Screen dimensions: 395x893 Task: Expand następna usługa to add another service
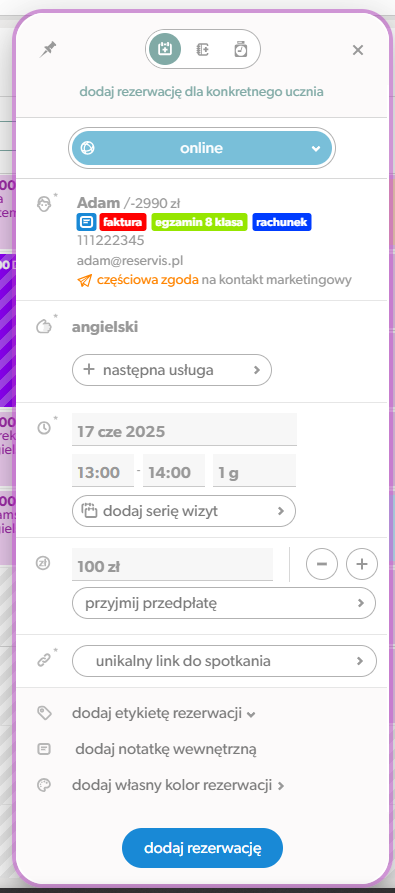coord(172,370)
